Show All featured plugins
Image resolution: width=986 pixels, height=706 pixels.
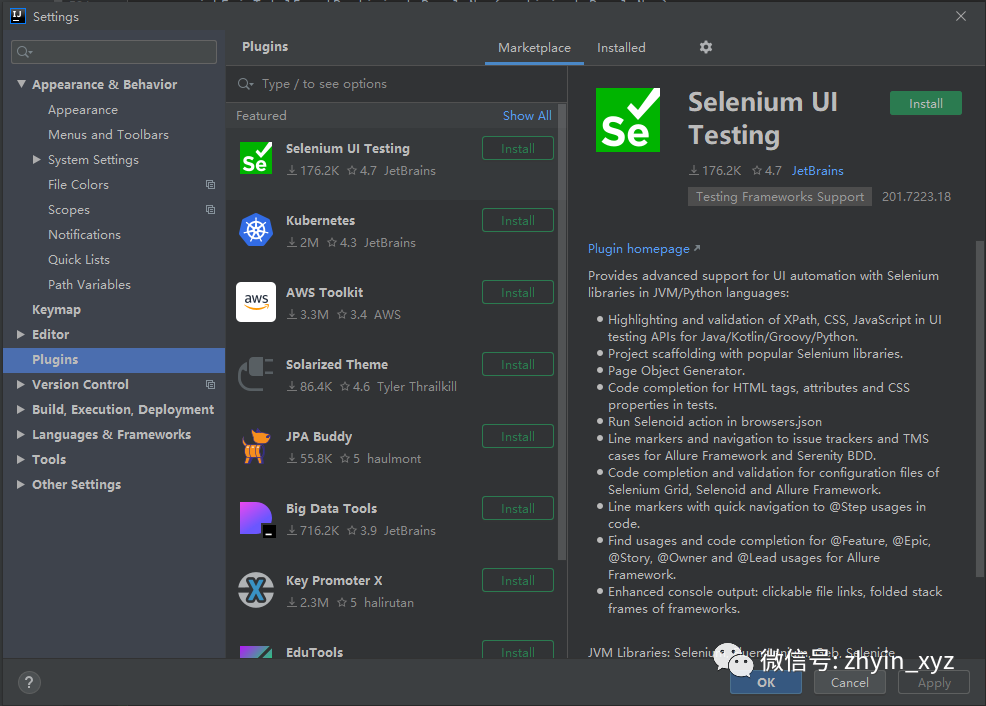[x=527, y=116]
